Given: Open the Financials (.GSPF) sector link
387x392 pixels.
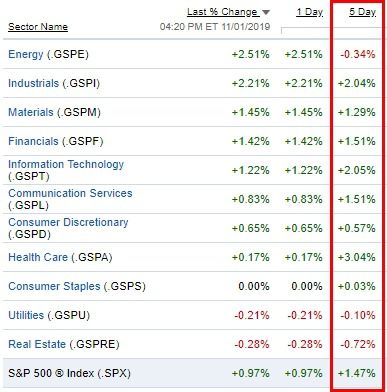Looking at the screenshot, I should point(55,141).
